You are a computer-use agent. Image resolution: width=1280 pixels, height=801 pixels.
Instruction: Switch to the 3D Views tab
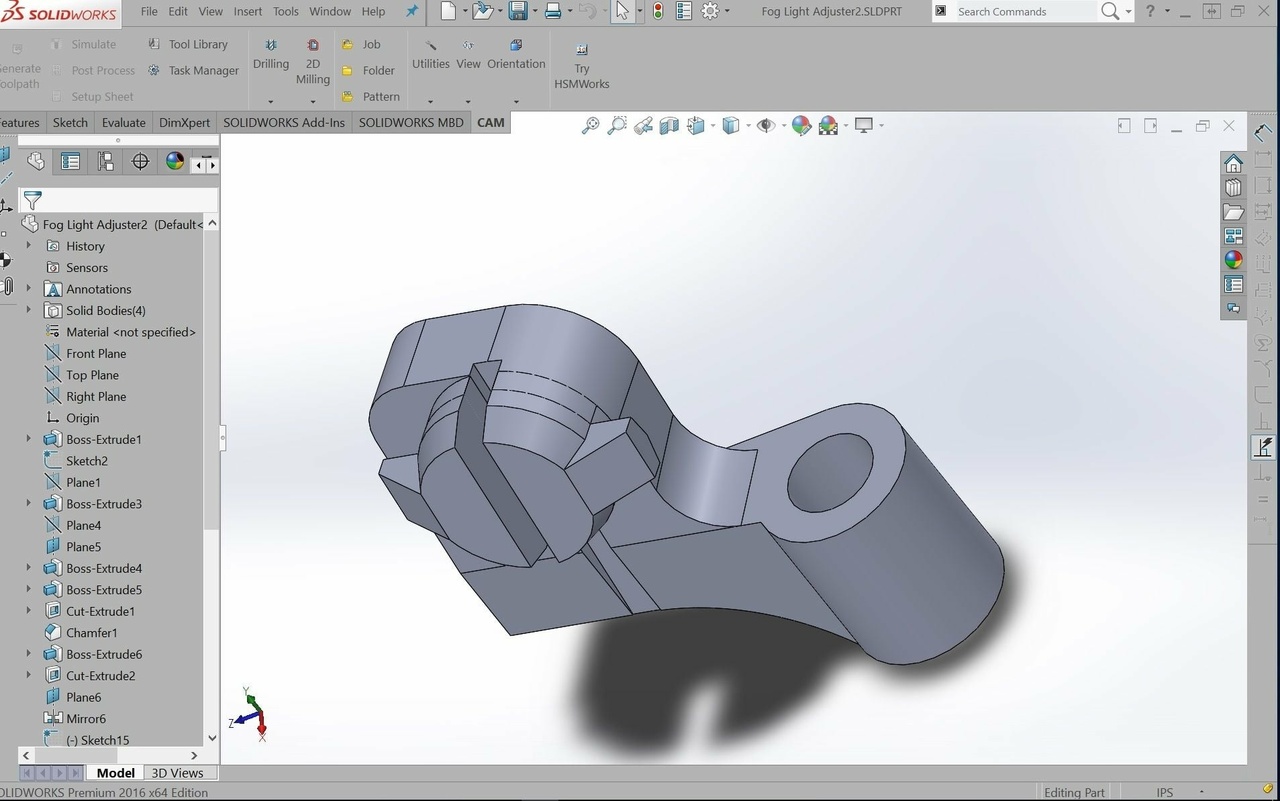tap(177, 772)
